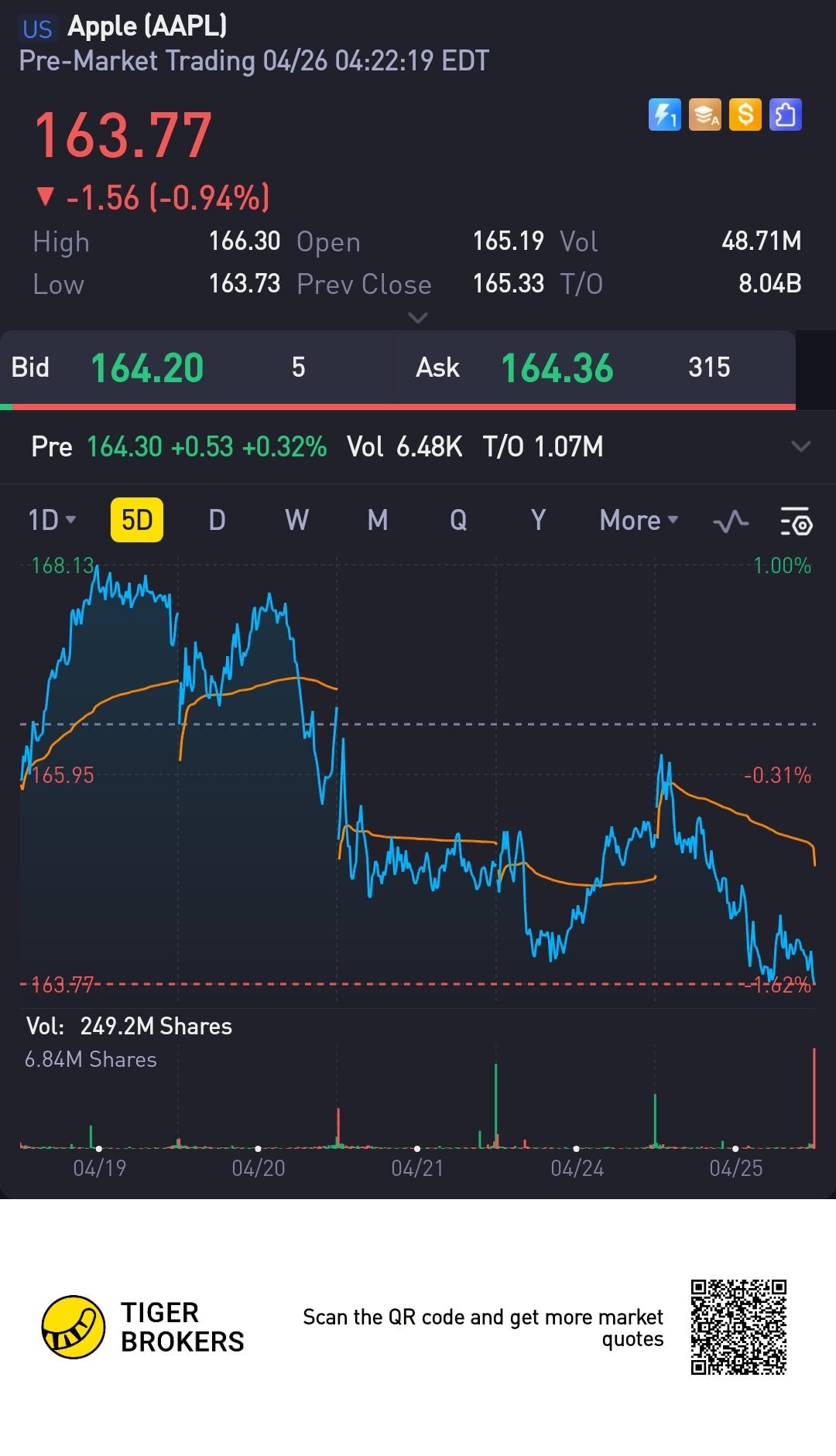The image size is (836, 1456).
Task: Tap the Low value 163.73
Action: coord(245,284)
